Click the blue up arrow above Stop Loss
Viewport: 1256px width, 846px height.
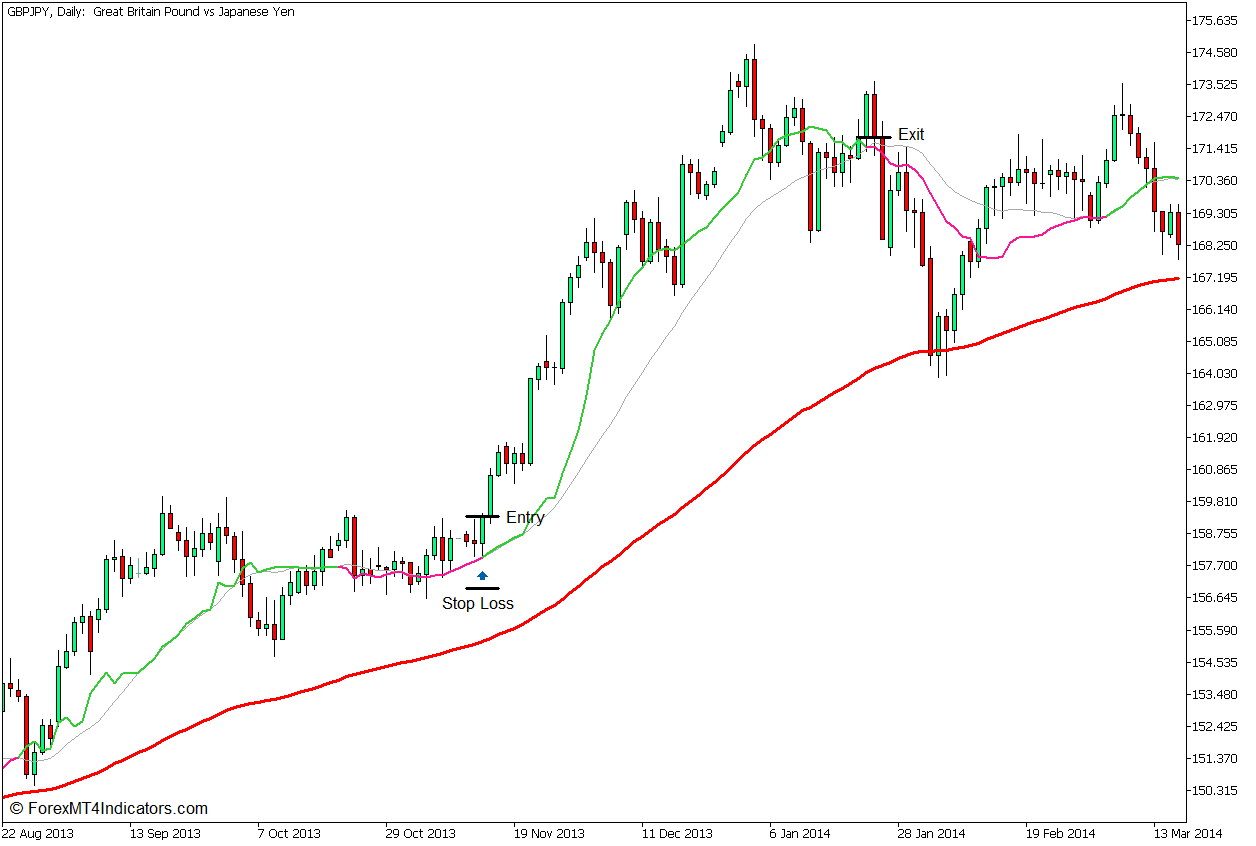[482, 575]
